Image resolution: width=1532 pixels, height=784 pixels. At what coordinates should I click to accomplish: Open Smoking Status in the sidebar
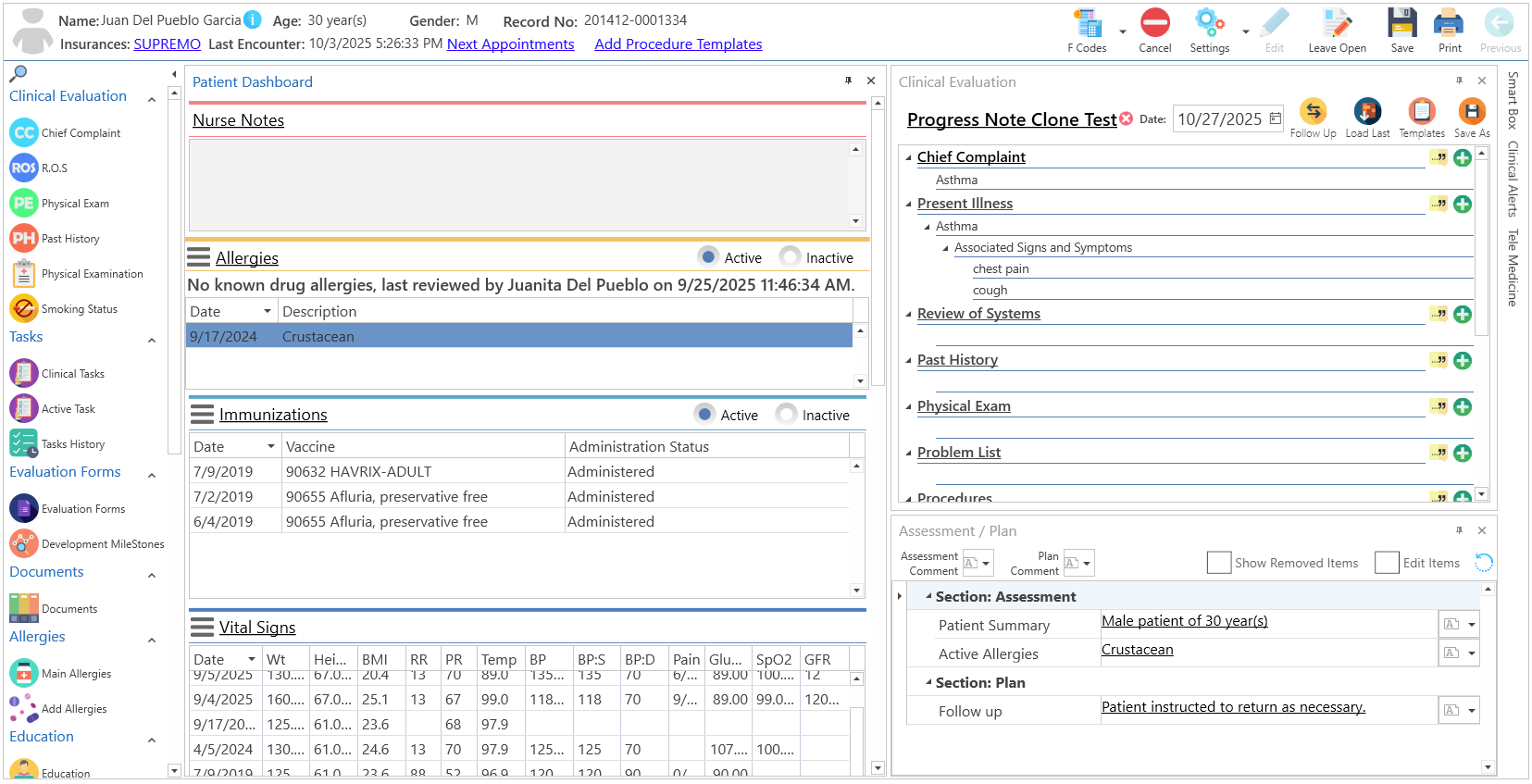pos(24,308)
